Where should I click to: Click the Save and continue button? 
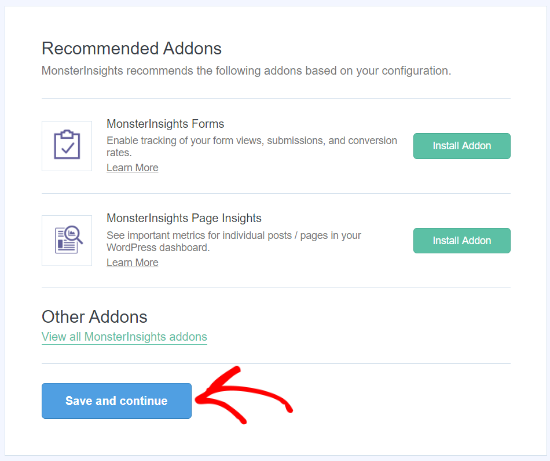(116, 401)
